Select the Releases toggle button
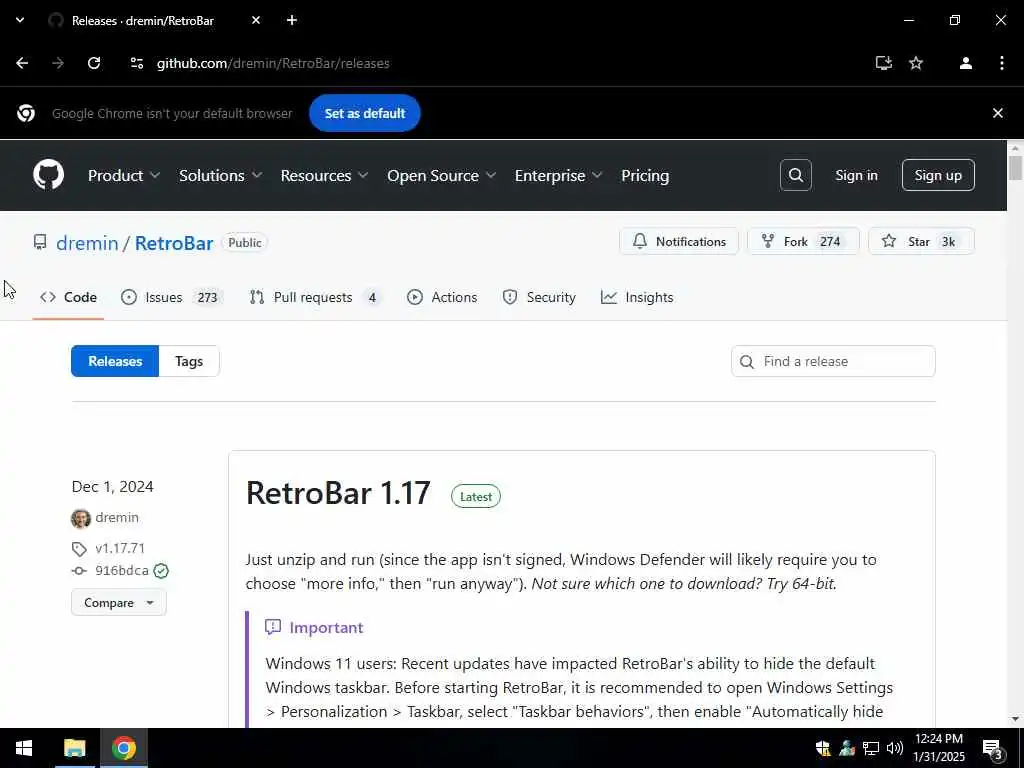The image size is (1024, 768). pyautogui.click(x=115, y=361)
